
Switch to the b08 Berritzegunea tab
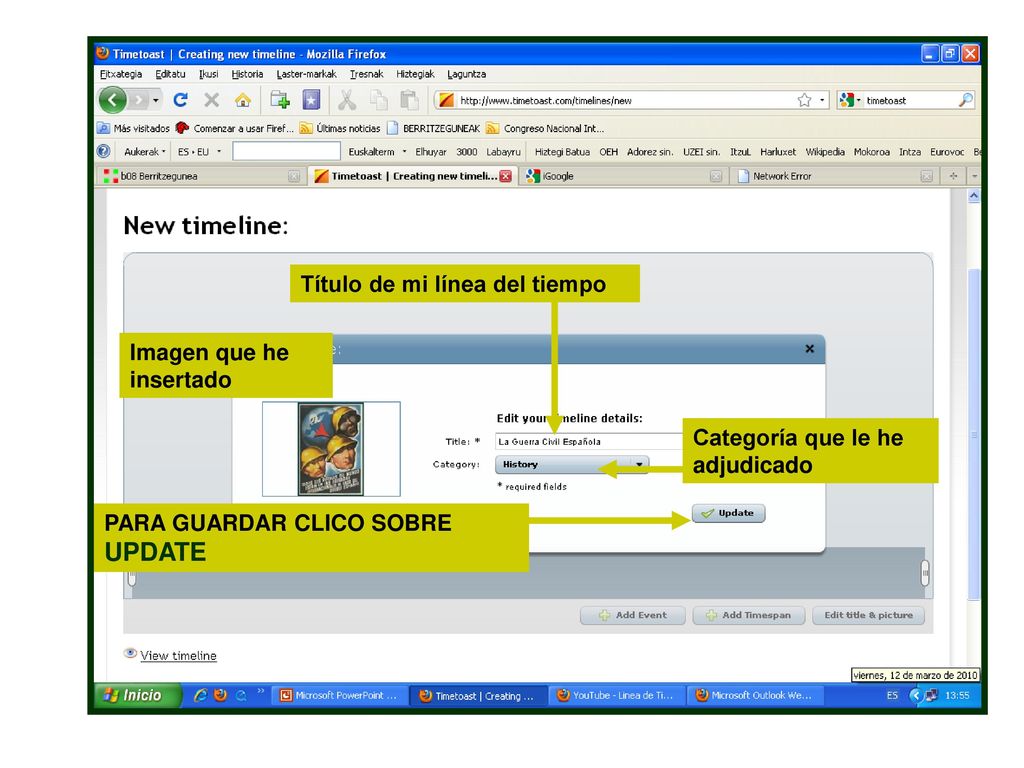pyautogui.click(x=201, y=176)
